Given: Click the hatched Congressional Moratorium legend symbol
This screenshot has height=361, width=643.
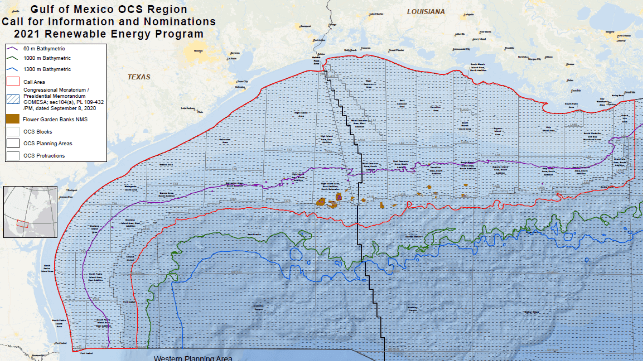Looking at the screenshot, I should pos(13,99).
